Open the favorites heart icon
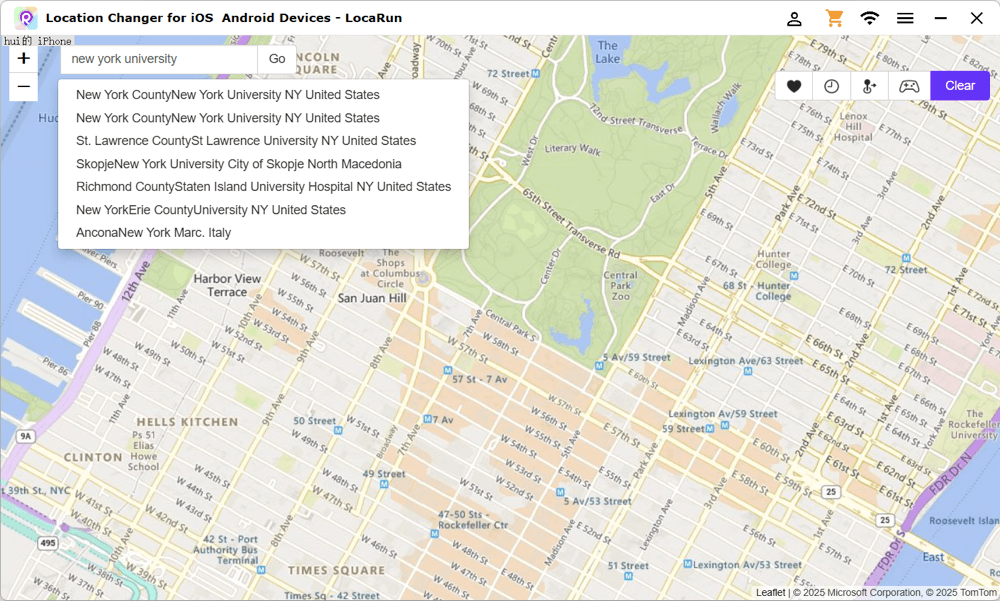The image size is (1000, 601). (793, 86)
